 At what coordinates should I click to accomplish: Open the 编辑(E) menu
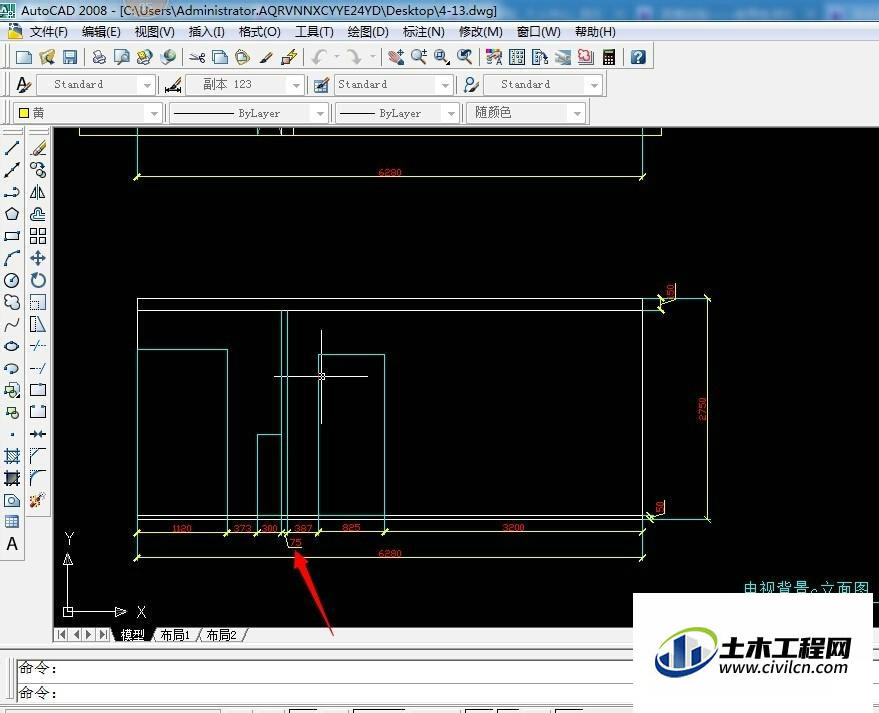[x=101, y=31]
